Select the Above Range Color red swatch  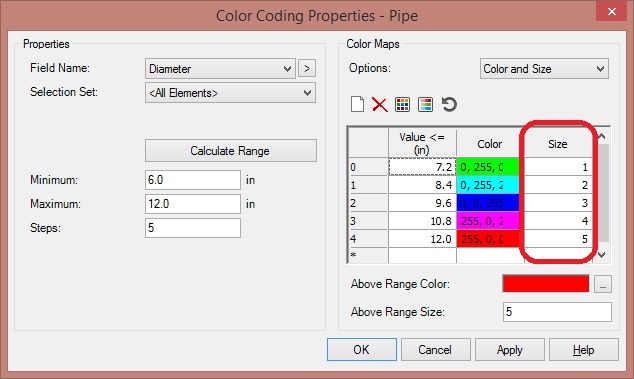[x=545, y=284]
